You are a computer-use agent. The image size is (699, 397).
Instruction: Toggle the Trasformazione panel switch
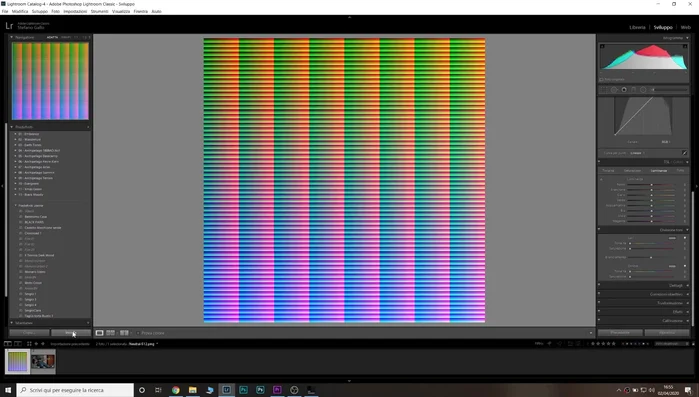click(x=599, y=303)
